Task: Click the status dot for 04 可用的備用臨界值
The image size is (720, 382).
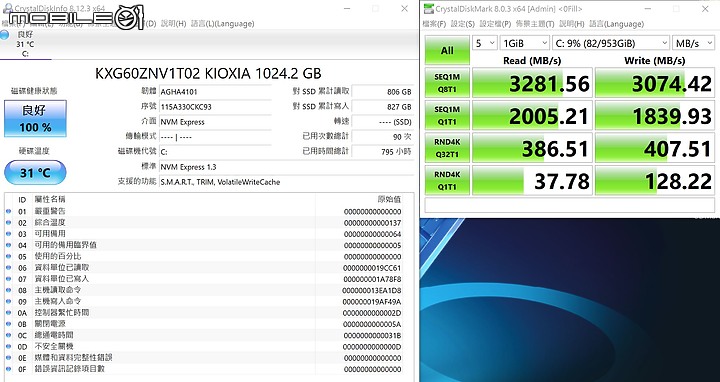Action: click(8, 245)
